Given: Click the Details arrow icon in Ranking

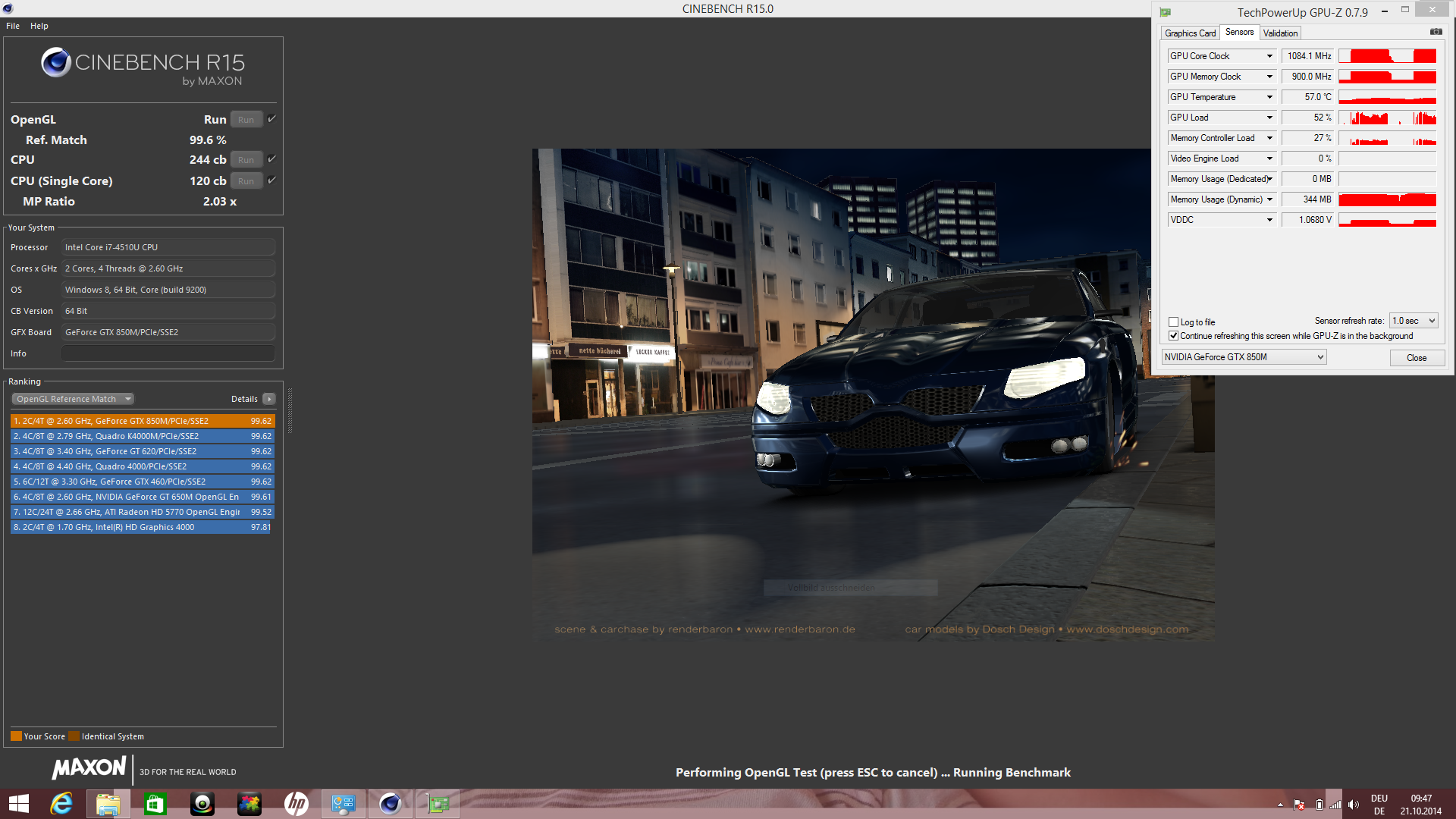Looking at the screenshot, I should coord(269,399).
